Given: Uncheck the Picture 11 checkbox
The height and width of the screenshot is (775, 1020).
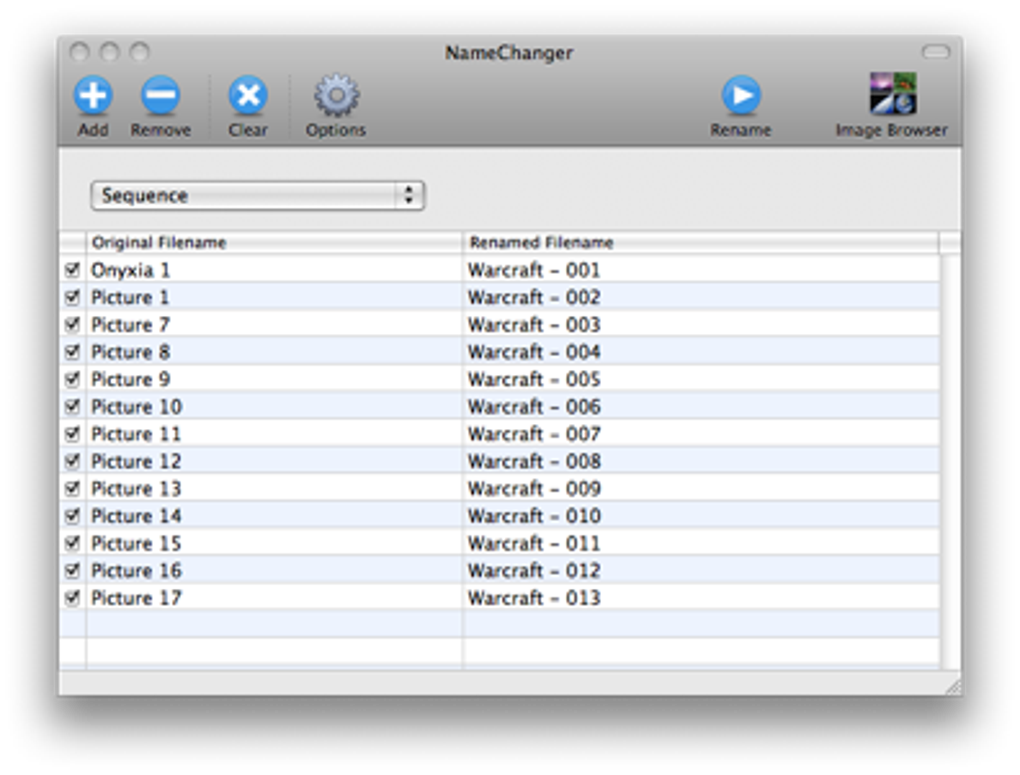Looking at the screenshot, I should [x=72, y=433].
